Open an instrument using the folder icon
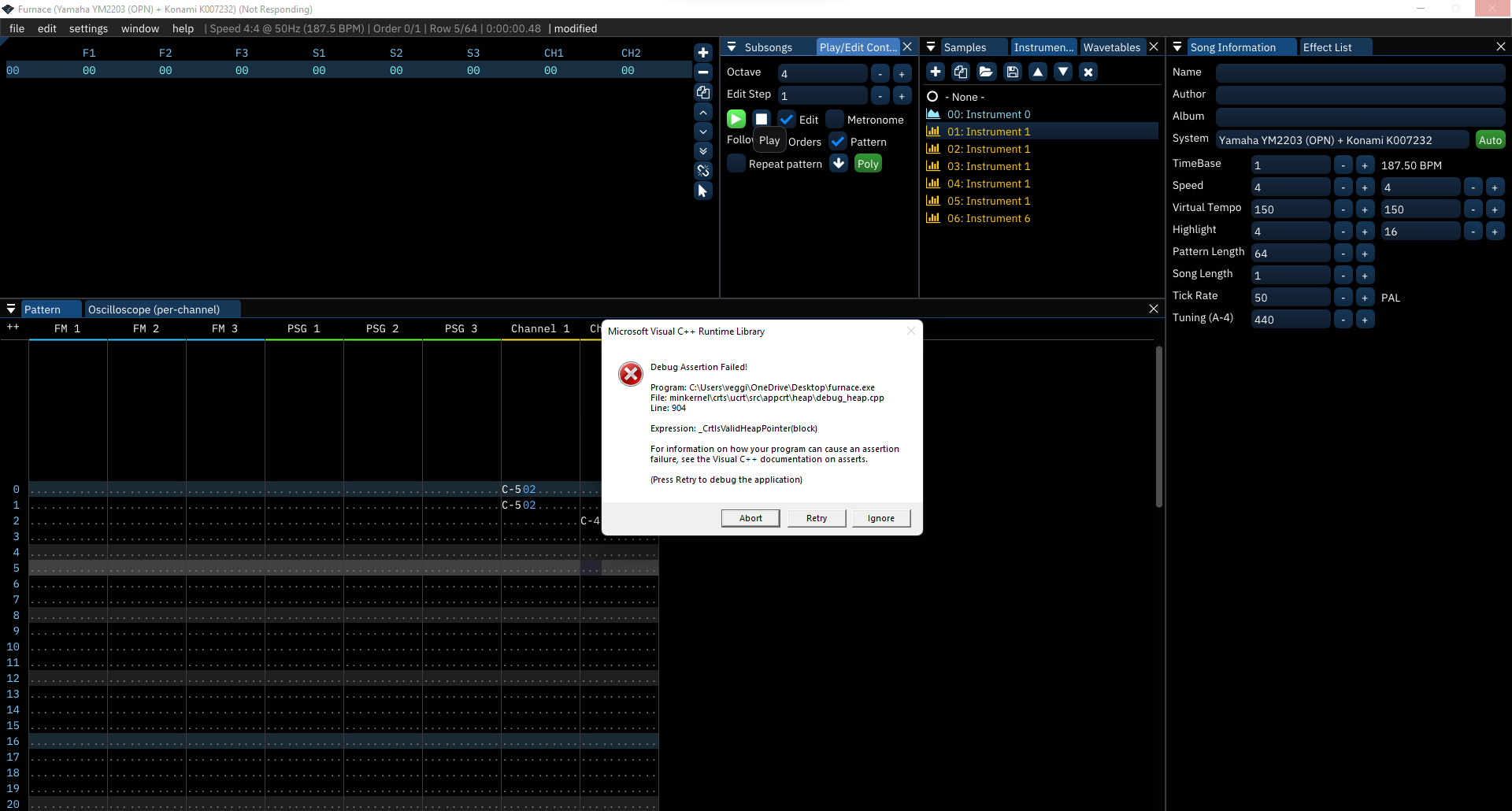The height and width of the screenshot is (811, 1512). point(986,72)
